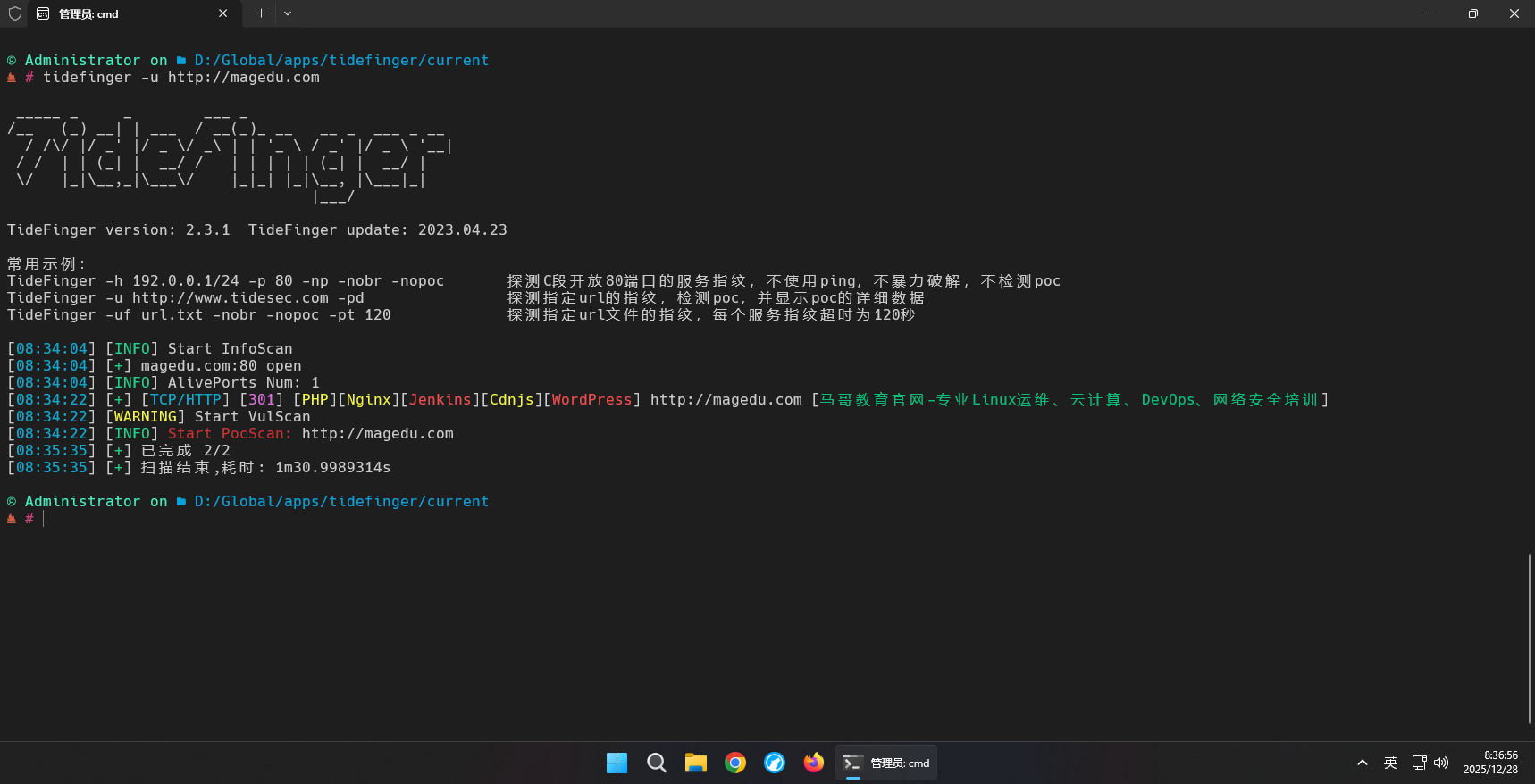The image size is (1535, 784).
Task: Click the WordPress fingerprint tag
Action: (x=592, y=400)
